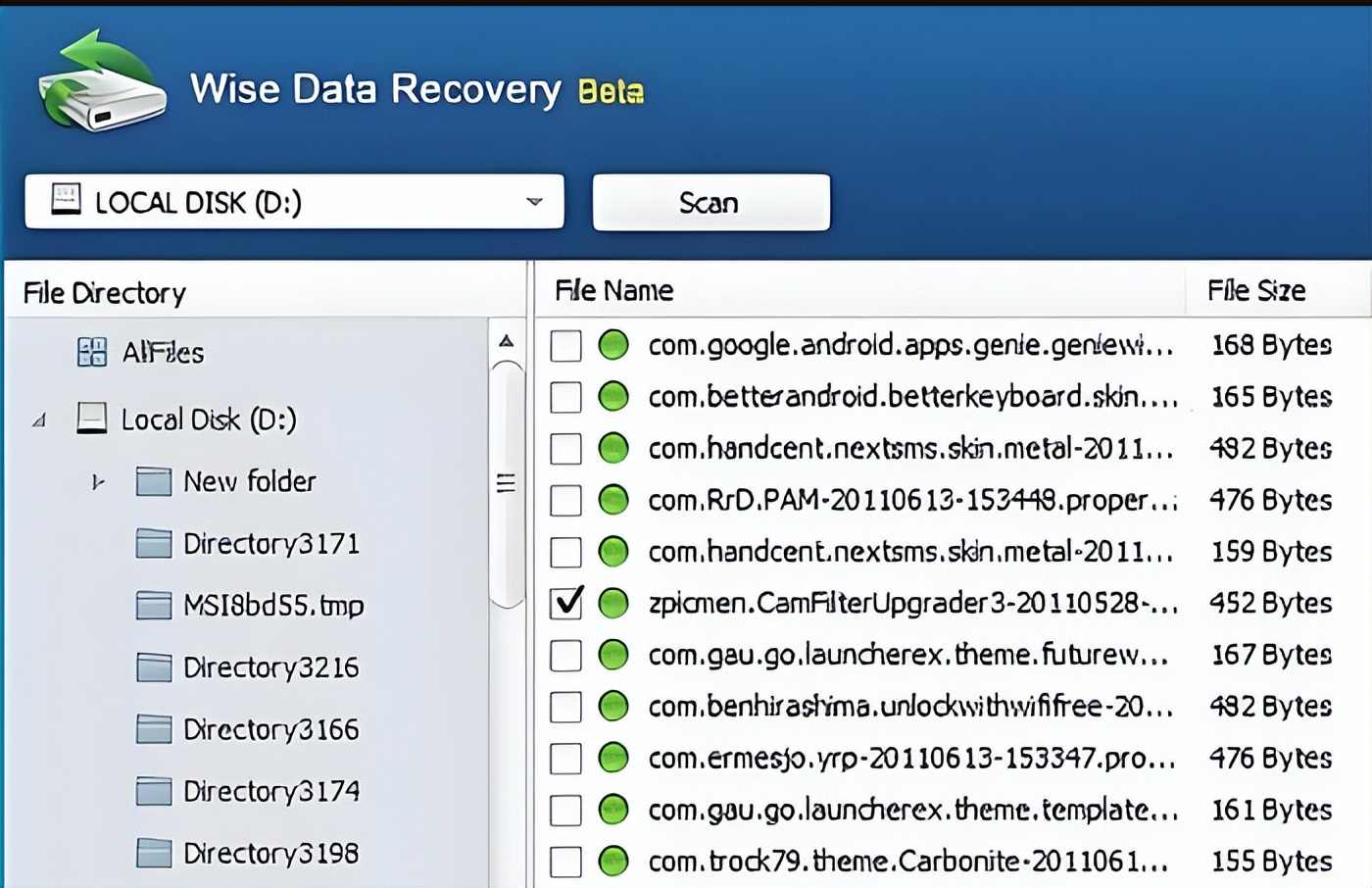Click the AllFiles grid icon

pos(92,352)
